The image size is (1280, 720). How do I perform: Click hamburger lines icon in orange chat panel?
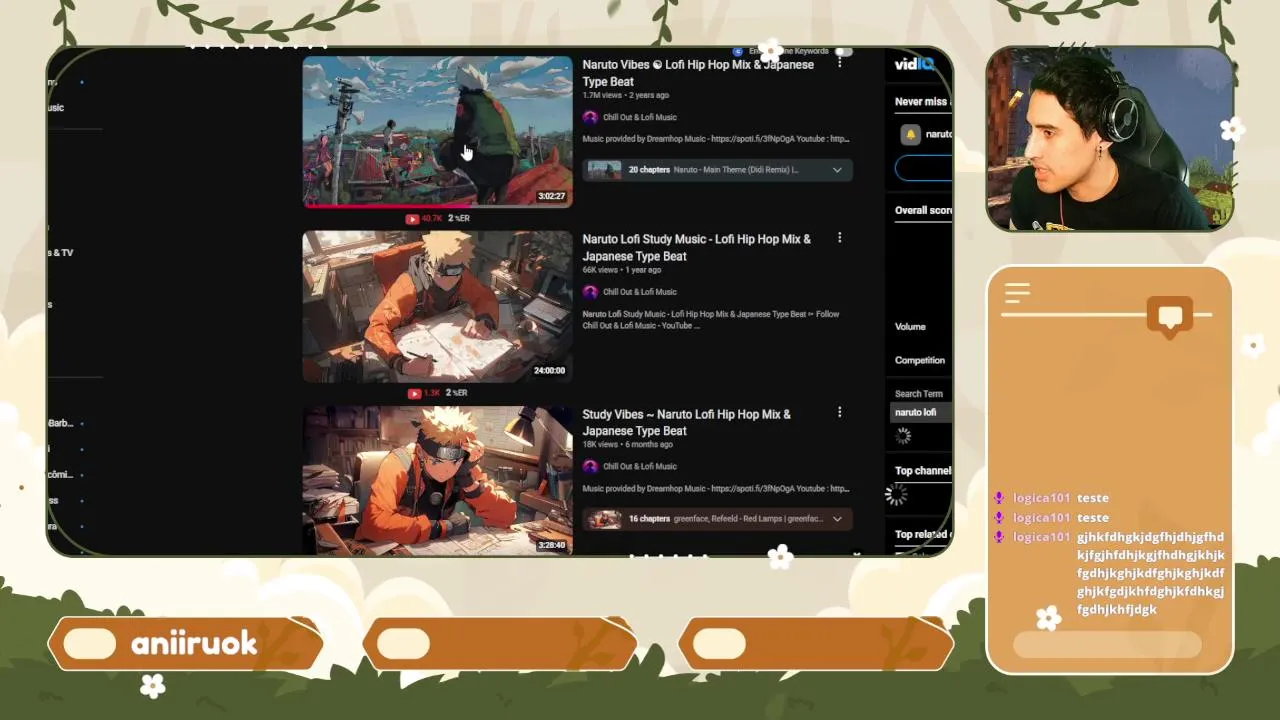(x=1017, y=293)
